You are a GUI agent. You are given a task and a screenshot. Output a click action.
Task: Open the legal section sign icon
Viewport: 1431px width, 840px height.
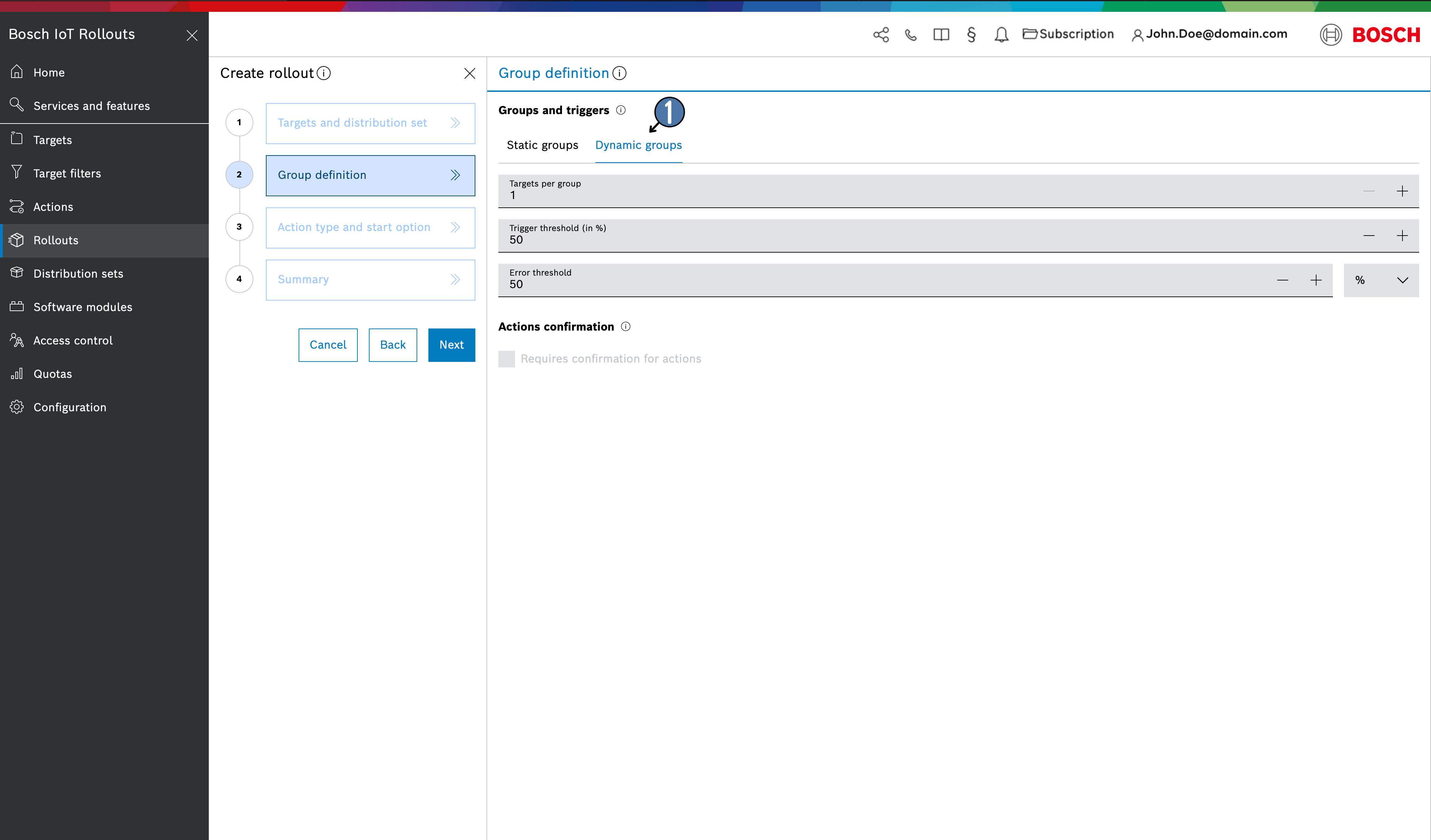[971, 35]
